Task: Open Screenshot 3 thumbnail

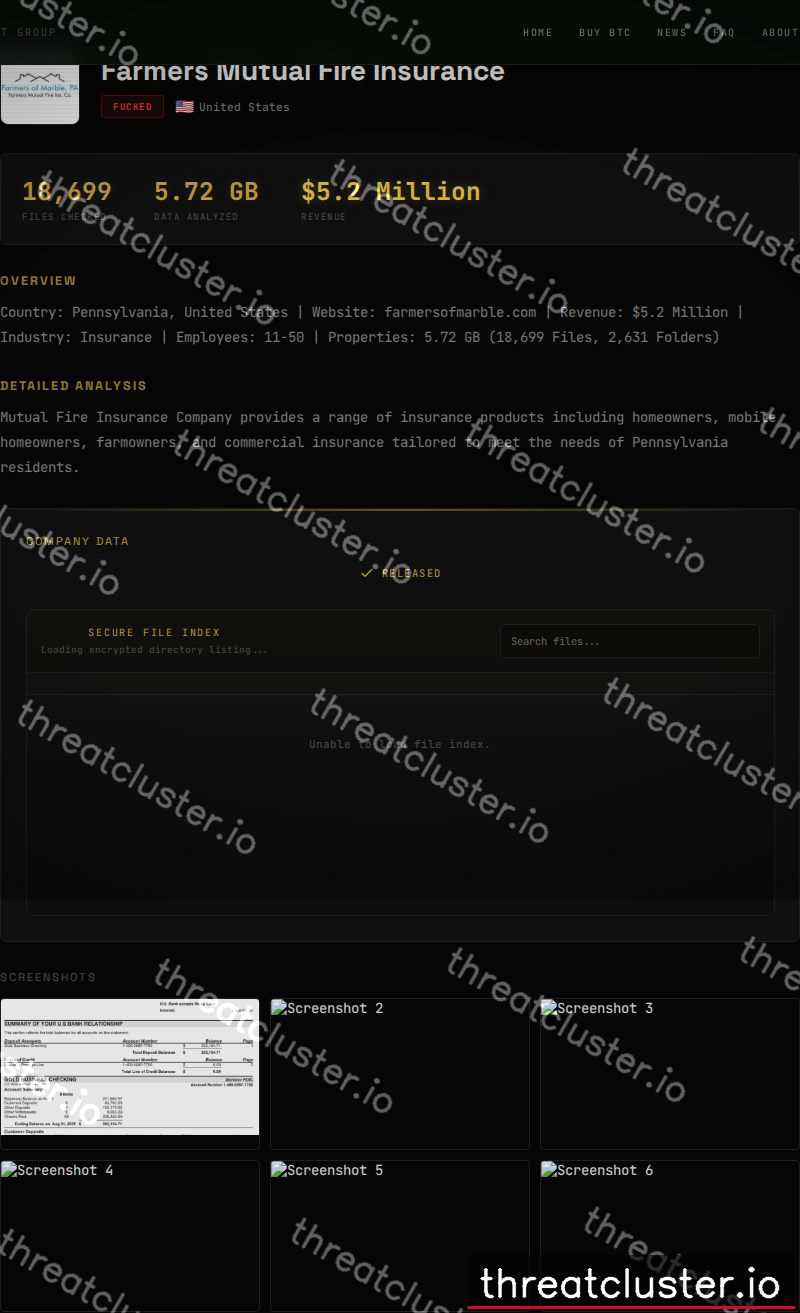Action: 669,1073
